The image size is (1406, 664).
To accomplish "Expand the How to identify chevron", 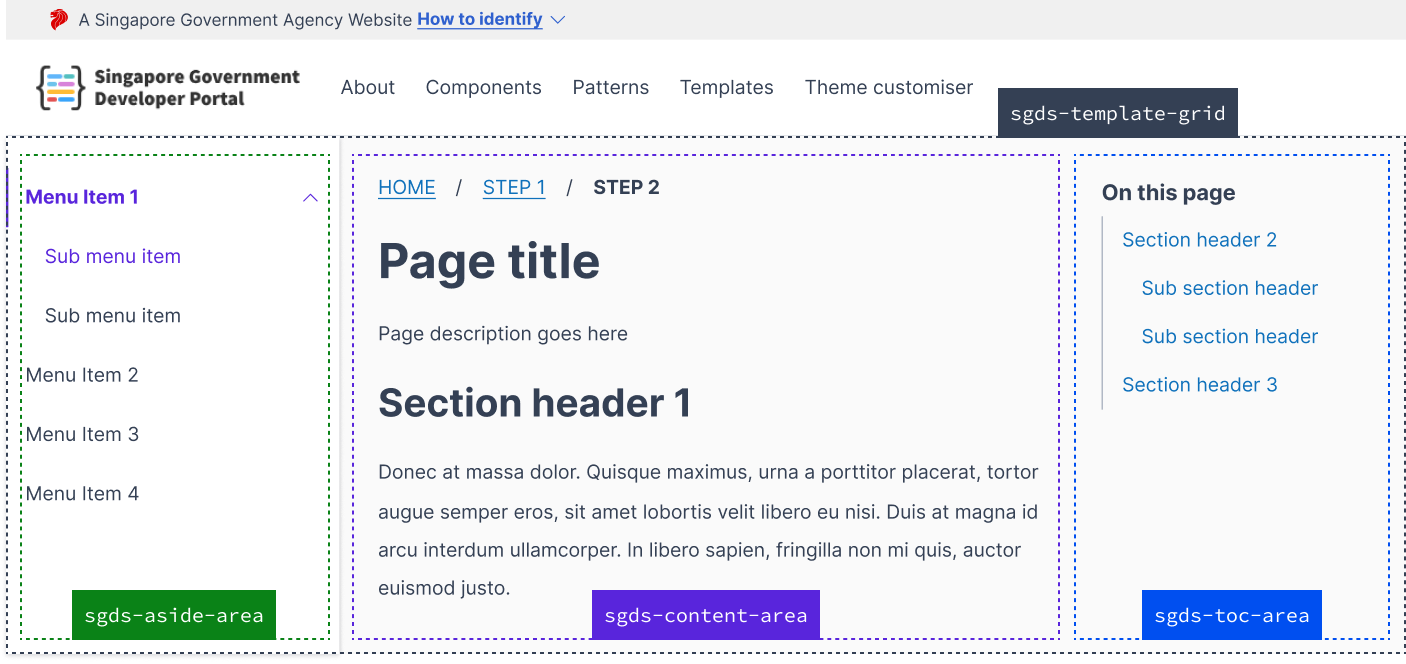I will [x=558, y=20].
